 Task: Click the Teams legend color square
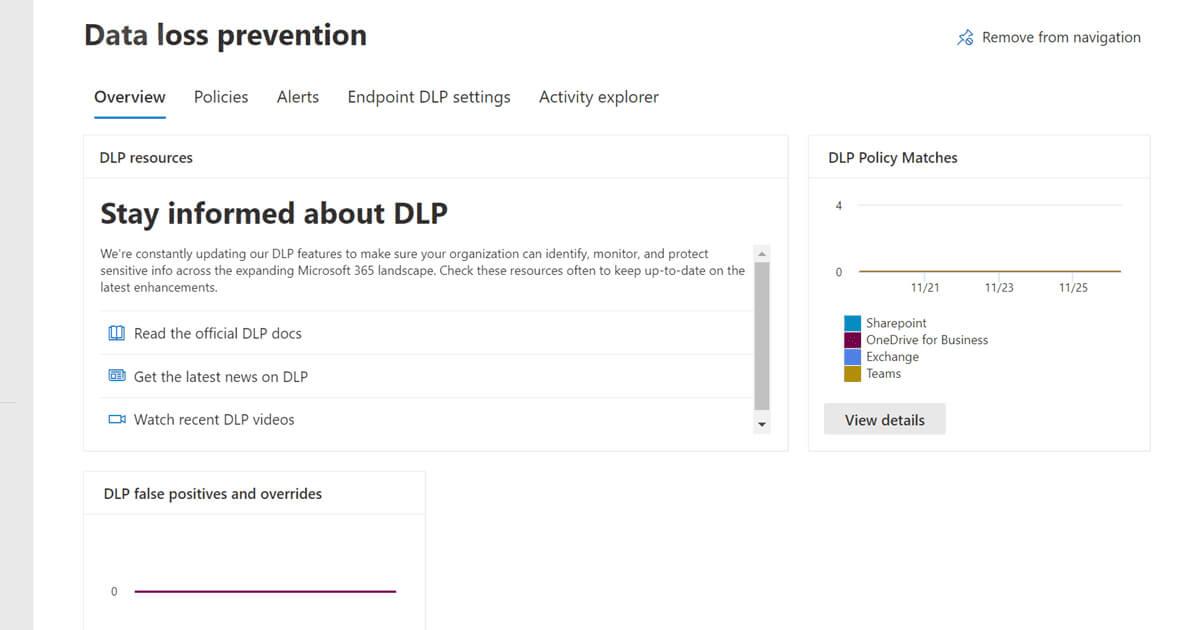click(x=852, y=374)
